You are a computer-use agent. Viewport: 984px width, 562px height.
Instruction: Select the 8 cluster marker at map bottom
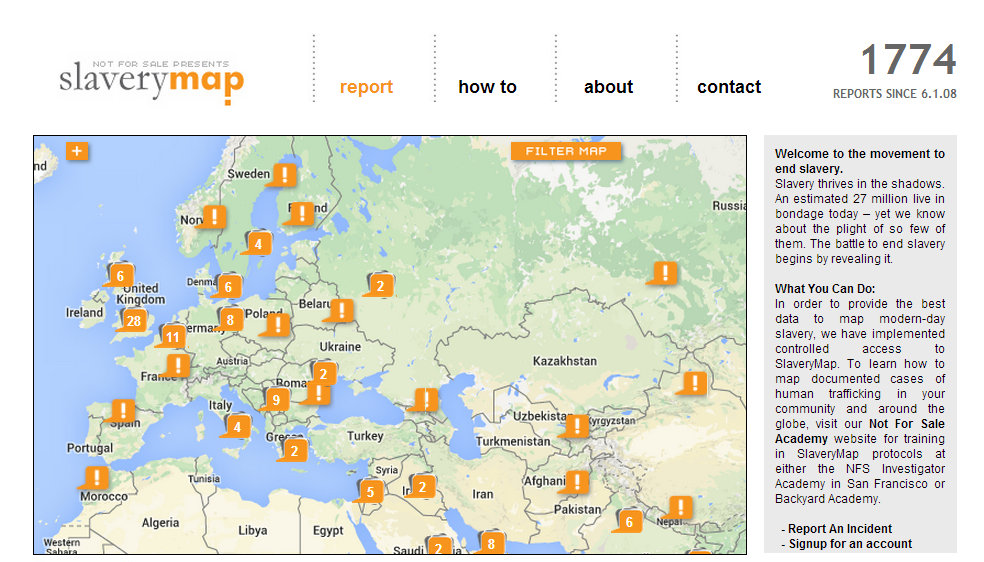pyautogui.click(x=491, y=544)
